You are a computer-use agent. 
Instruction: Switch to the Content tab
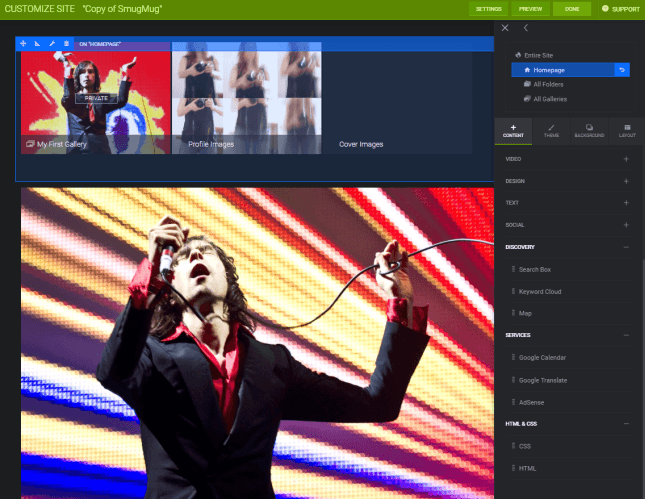click(x=513, y=131)
